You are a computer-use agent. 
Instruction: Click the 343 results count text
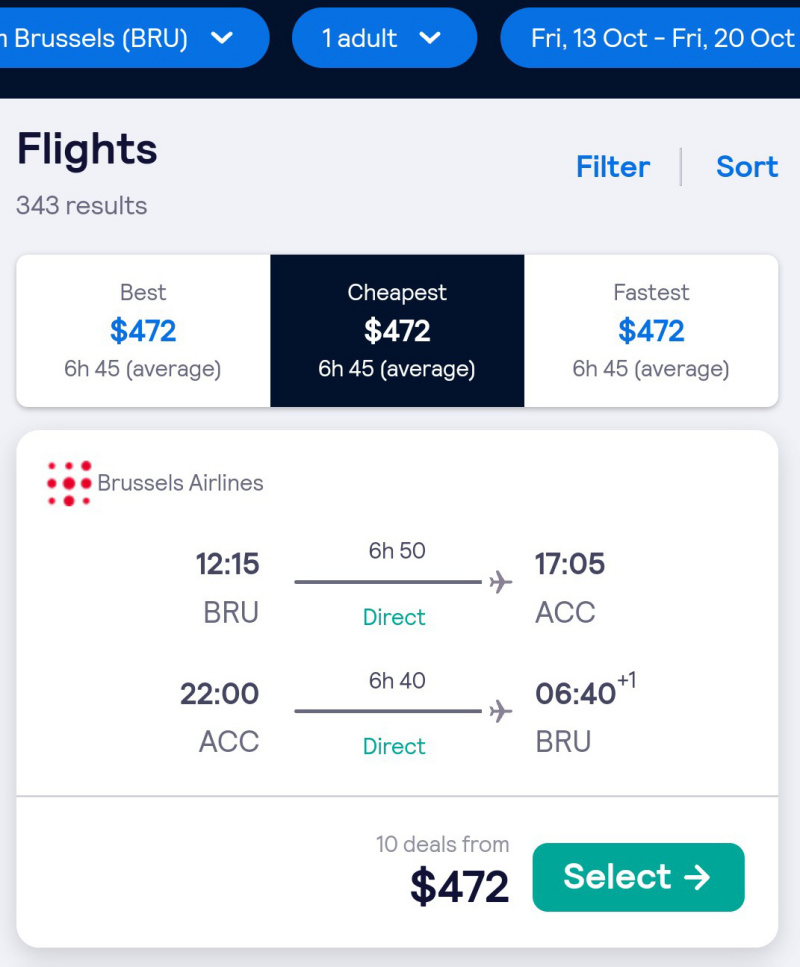pyautogui.click(x=81, y=205)
